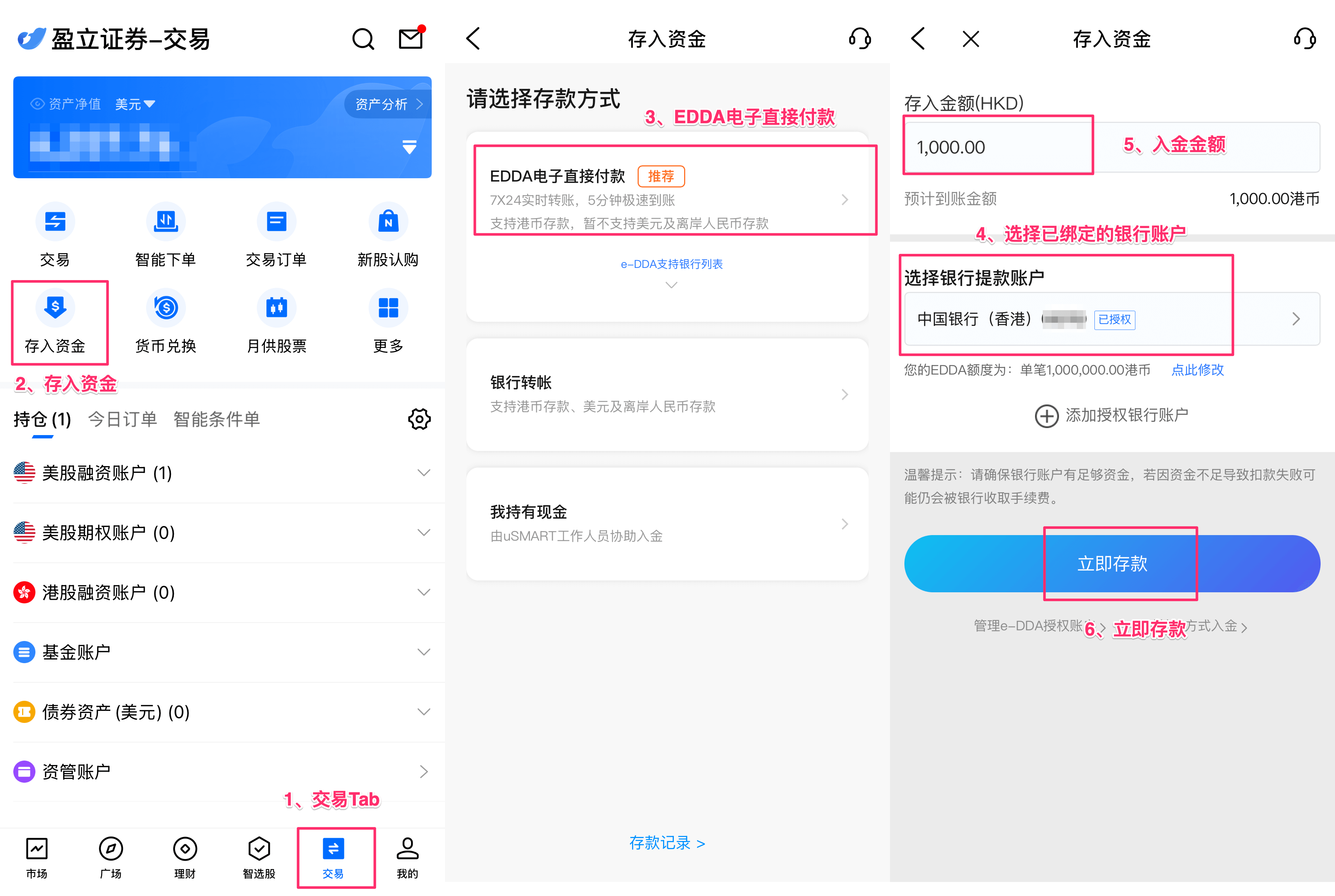Switch to the 今日订单 tab

pyautogui.click(x=122, y=420)
